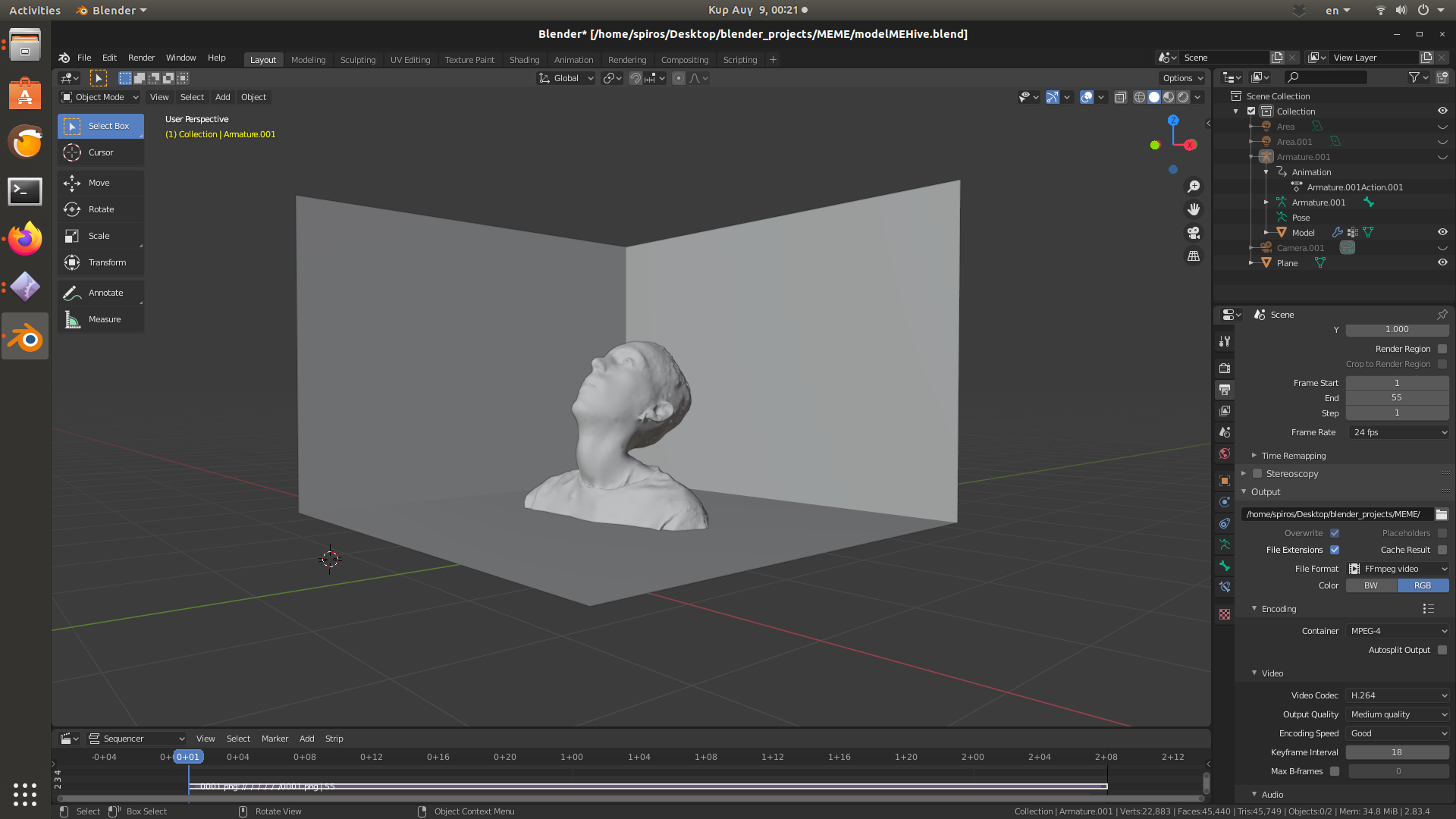Open Terminal from the dock
The height and width of the screenshot is (819, 1456).
25,191
